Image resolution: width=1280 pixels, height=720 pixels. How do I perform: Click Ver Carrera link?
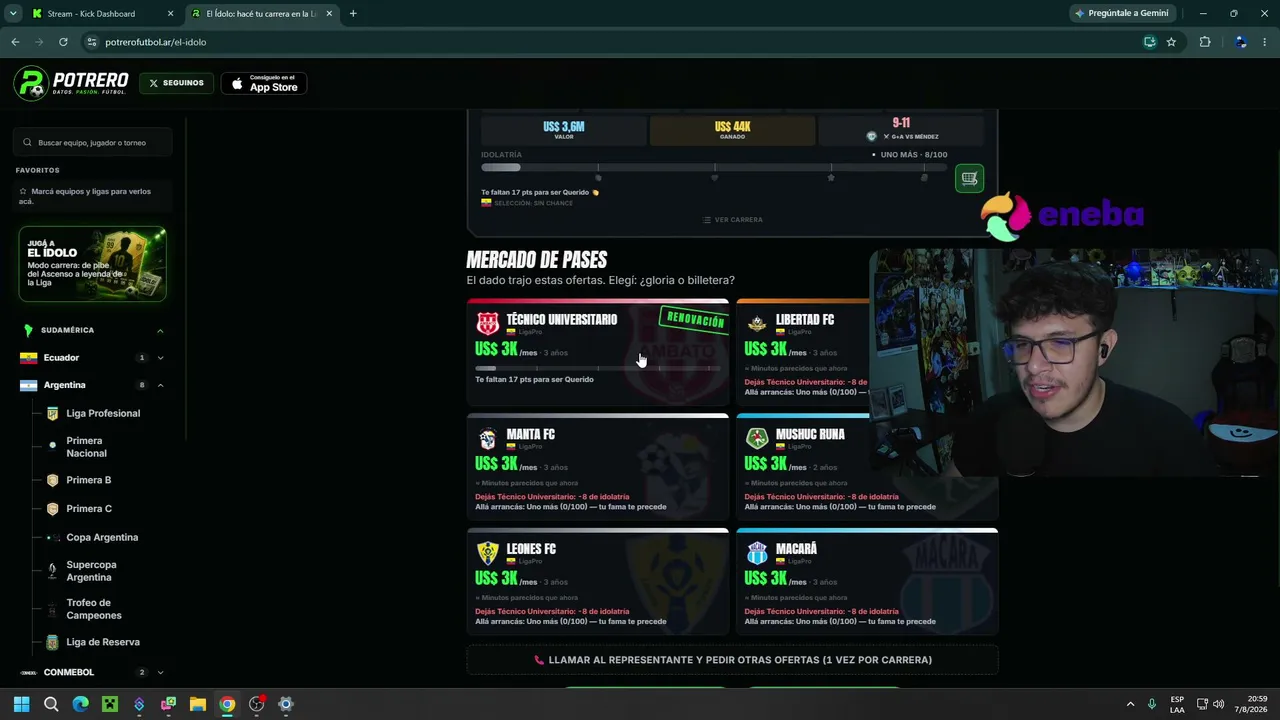coord(732,220)
